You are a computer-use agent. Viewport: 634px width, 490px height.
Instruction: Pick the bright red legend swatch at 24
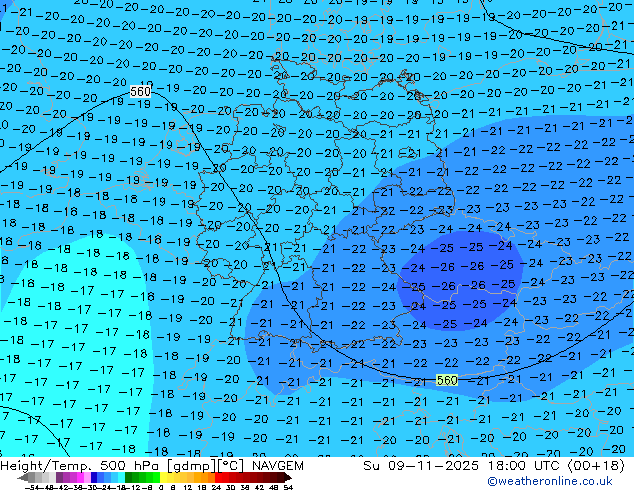click(218, 478)
